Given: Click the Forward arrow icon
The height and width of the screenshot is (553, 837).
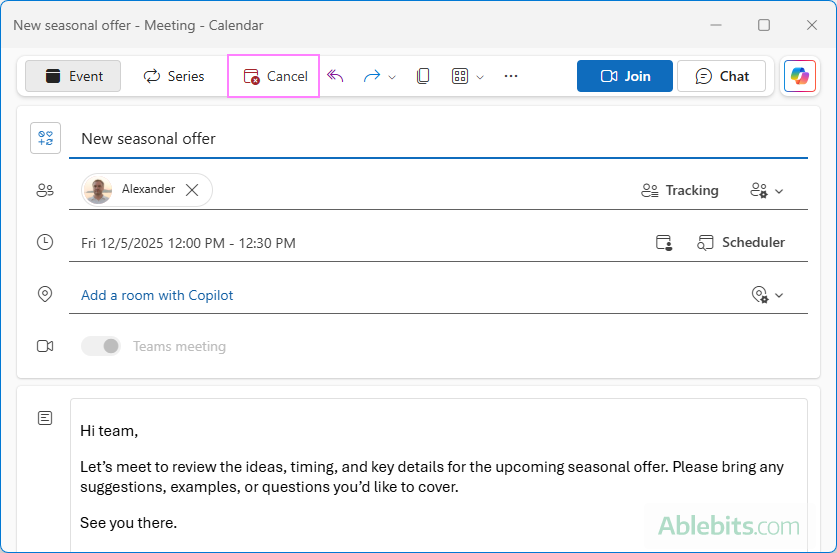Looking at the screenshot, I should 372,76.
